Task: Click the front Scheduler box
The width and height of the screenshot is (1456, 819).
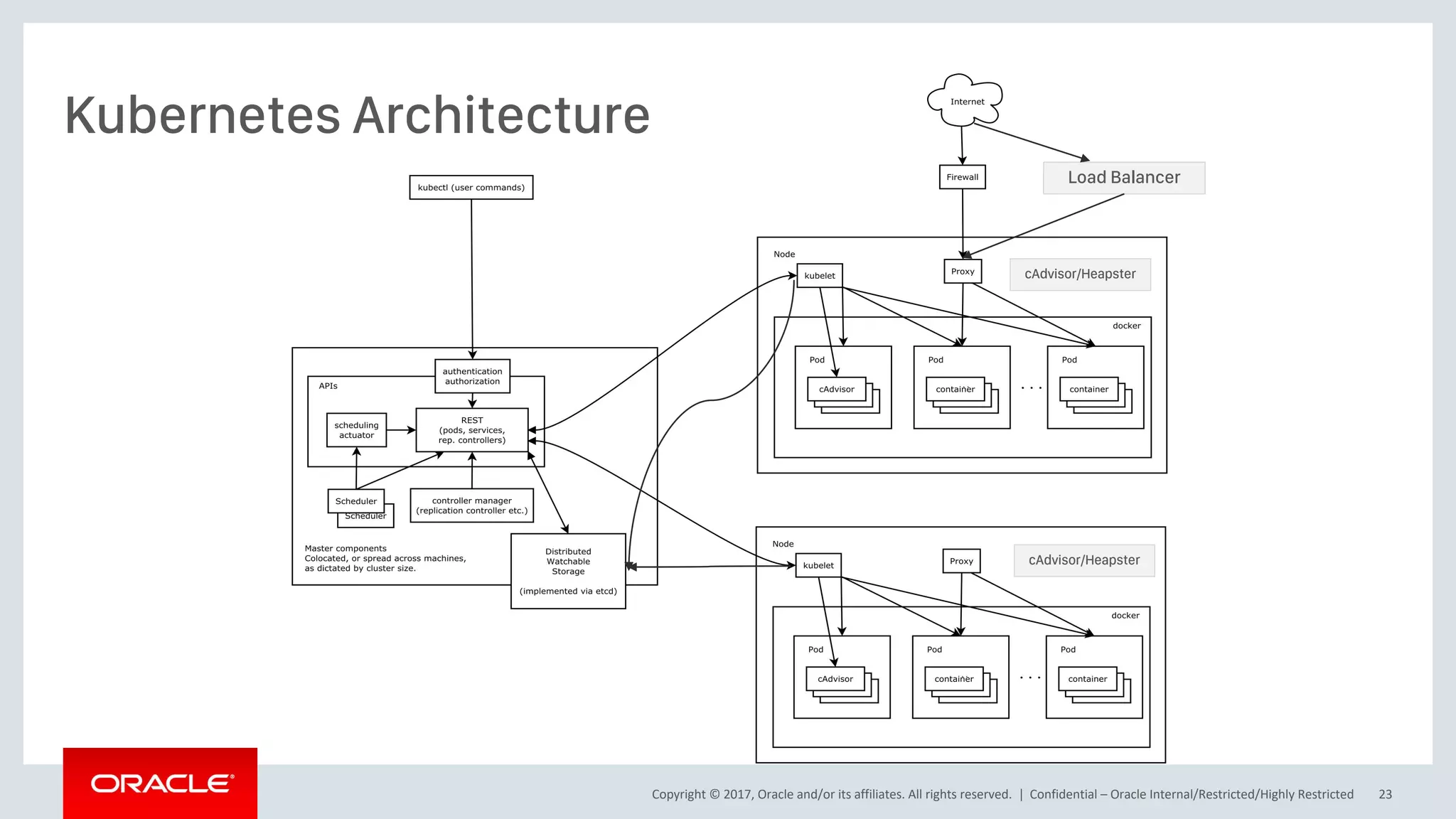Action: [x=355, y=500]
